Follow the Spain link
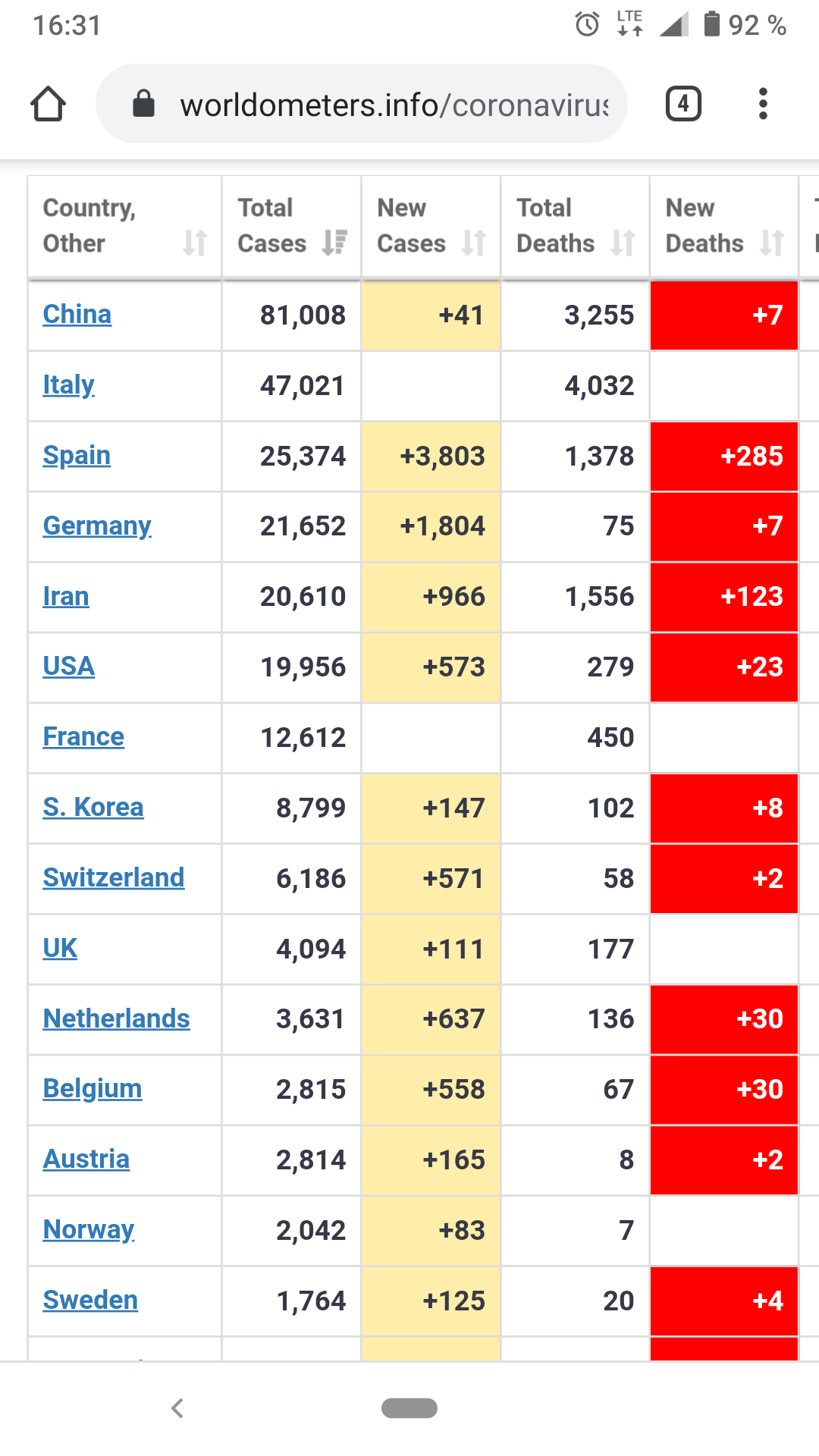The height and width of the screenshot is (1456, 819). click(x=77, y=455)
